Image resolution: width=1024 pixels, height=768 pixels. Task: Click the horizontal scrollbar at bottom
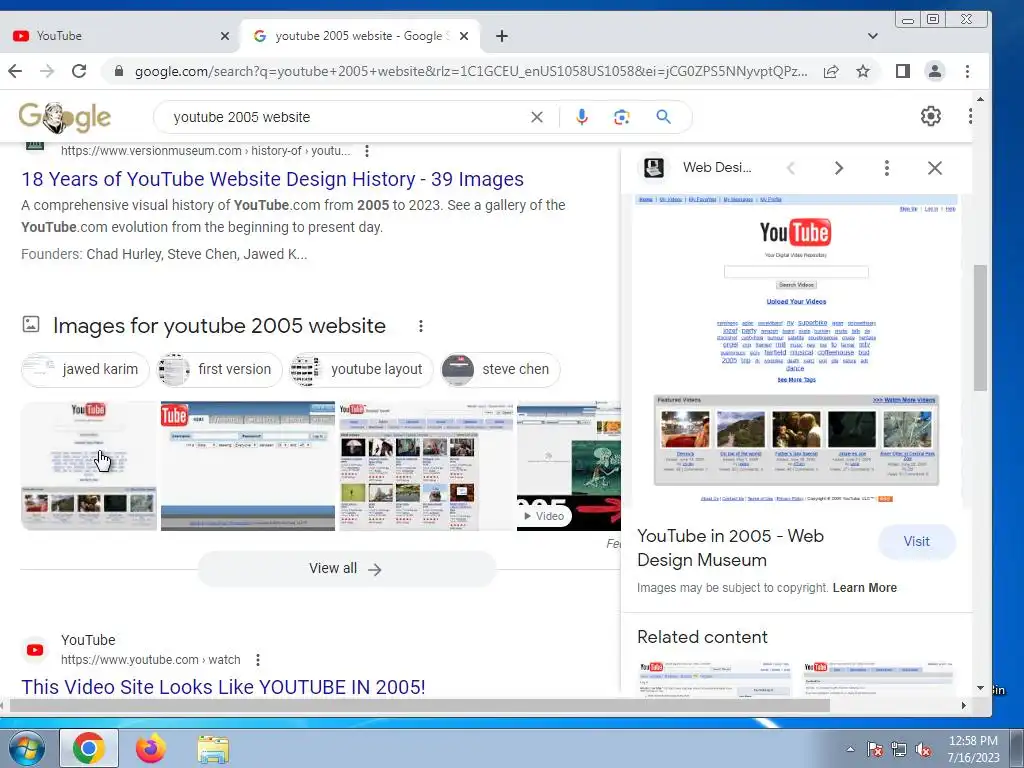coord(421,705)
